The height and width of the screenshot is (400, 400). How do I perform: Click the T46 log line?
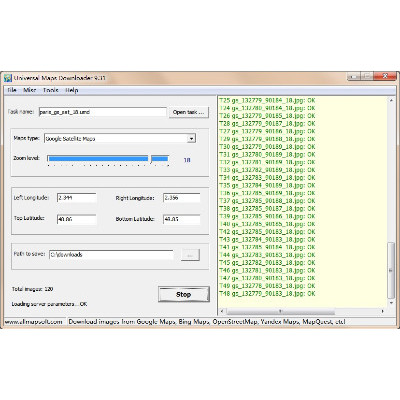pos(267,270)
